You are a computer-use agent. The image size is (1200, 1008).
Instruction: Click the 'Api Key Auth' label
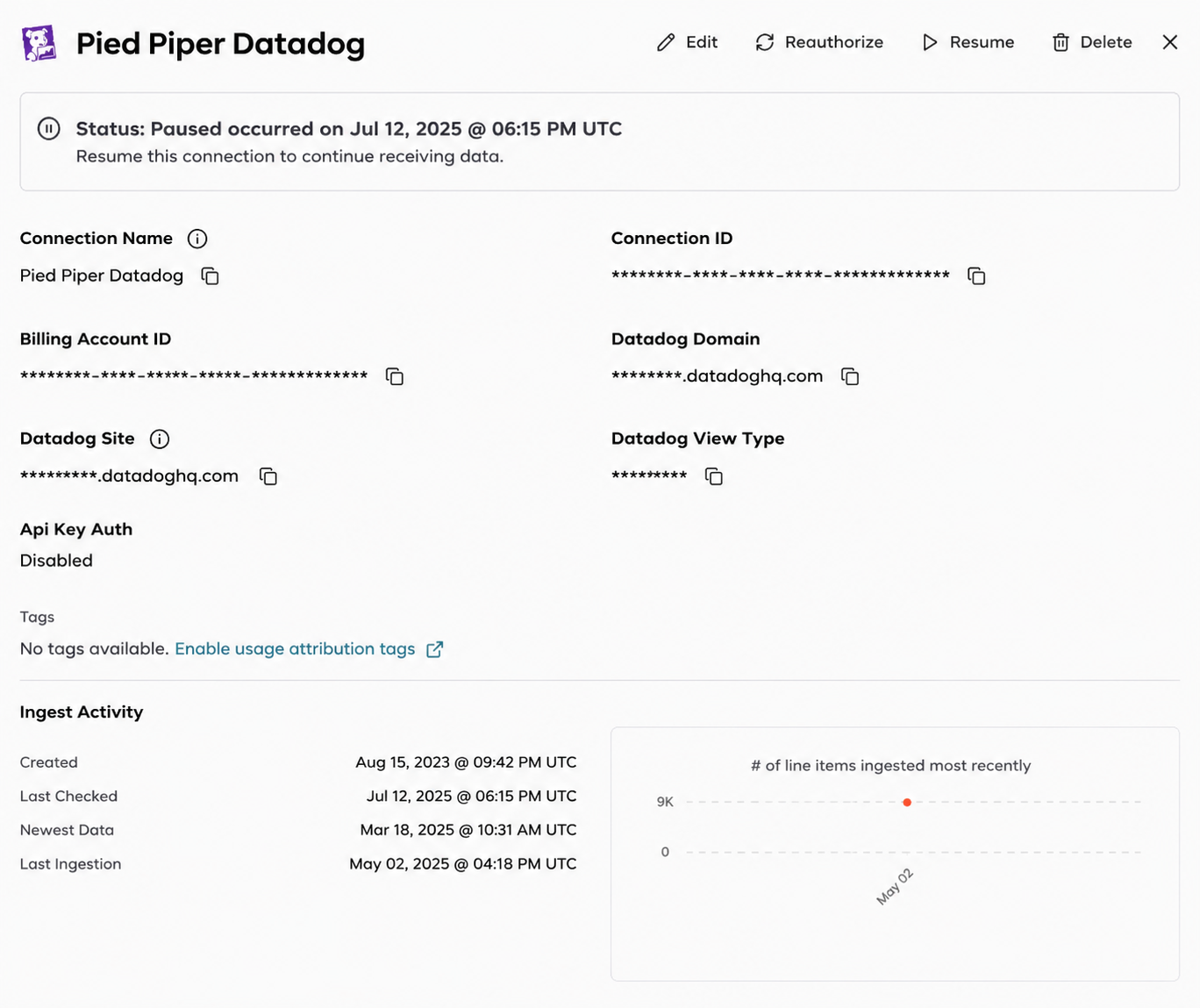point(76,529)
